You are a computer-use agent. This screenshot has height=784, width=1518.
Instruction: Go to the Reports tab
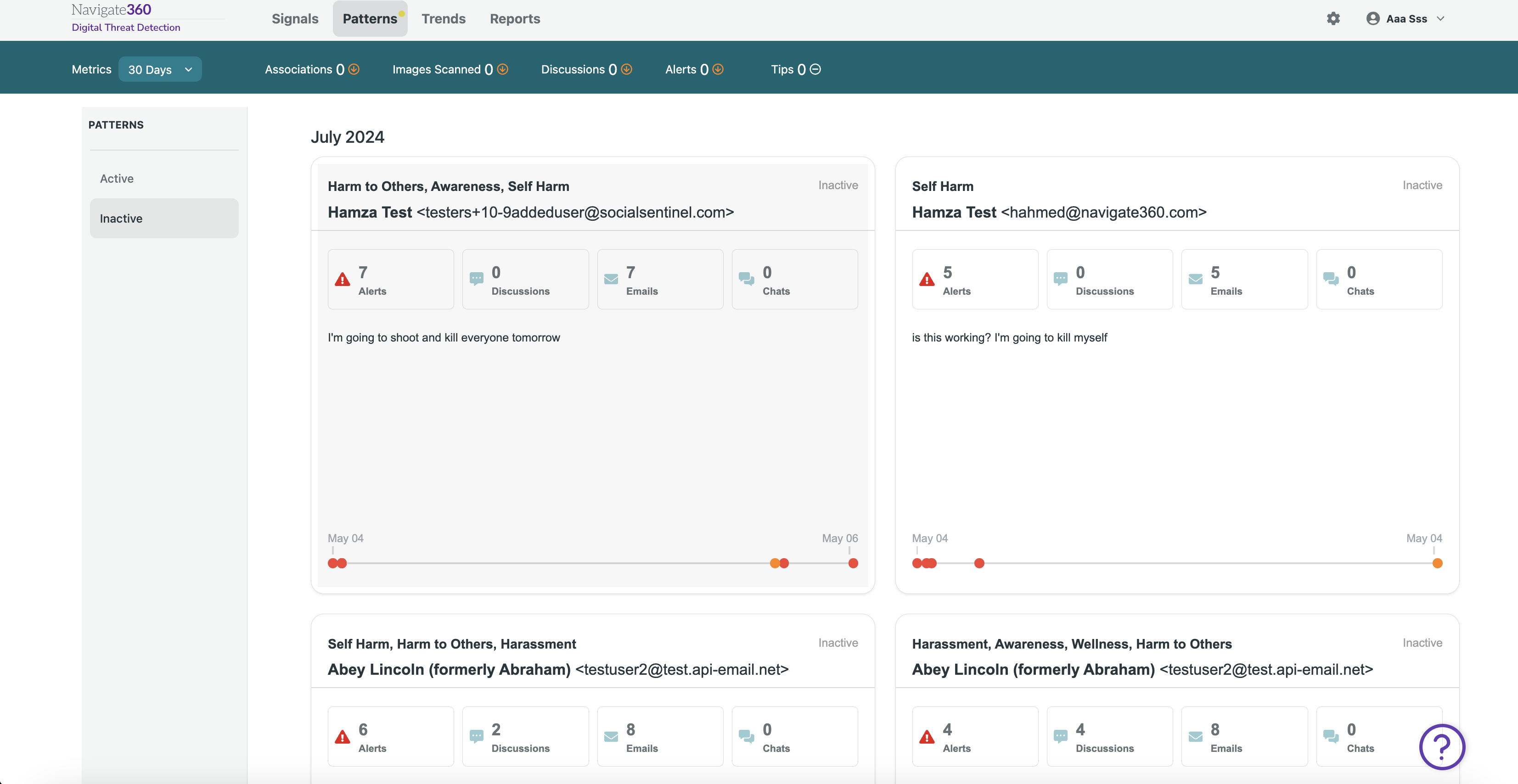pos(514,19)
